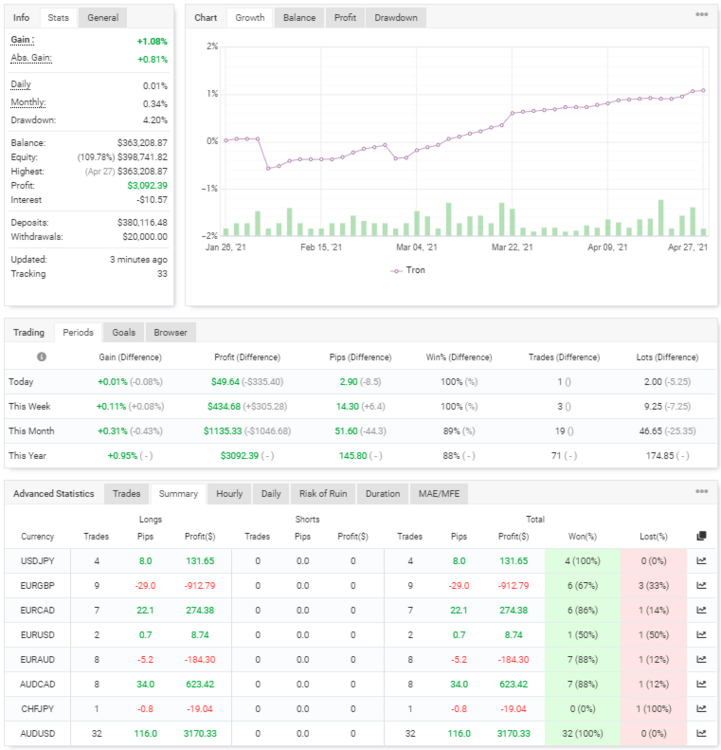Open EURUSD row chart icon
This screenshot has height=750, width=721.
point(701,635)
